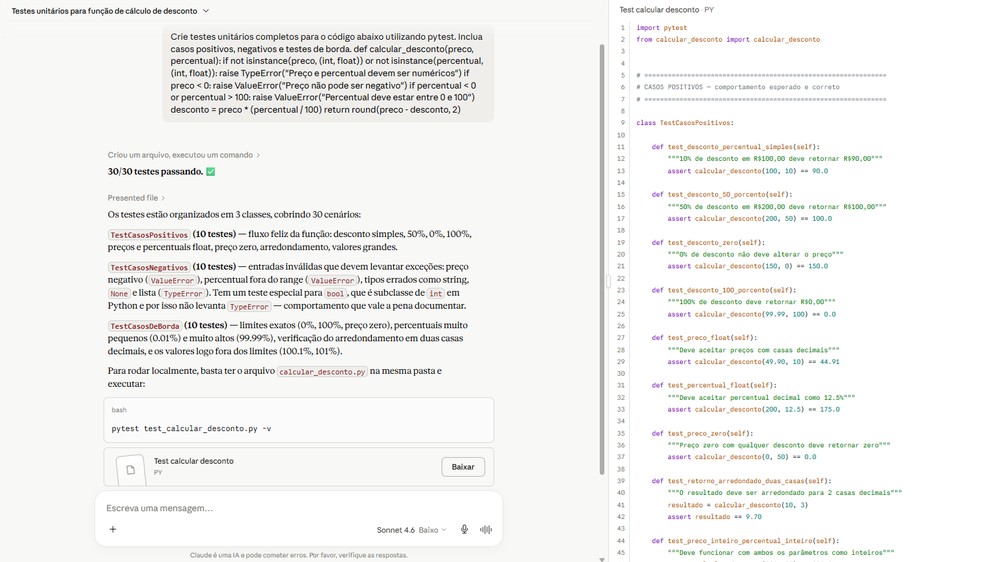The image size is (984, 562).
Task: Click the scrollbar down arrow at chat bottom
Action: tap(602, 559)
